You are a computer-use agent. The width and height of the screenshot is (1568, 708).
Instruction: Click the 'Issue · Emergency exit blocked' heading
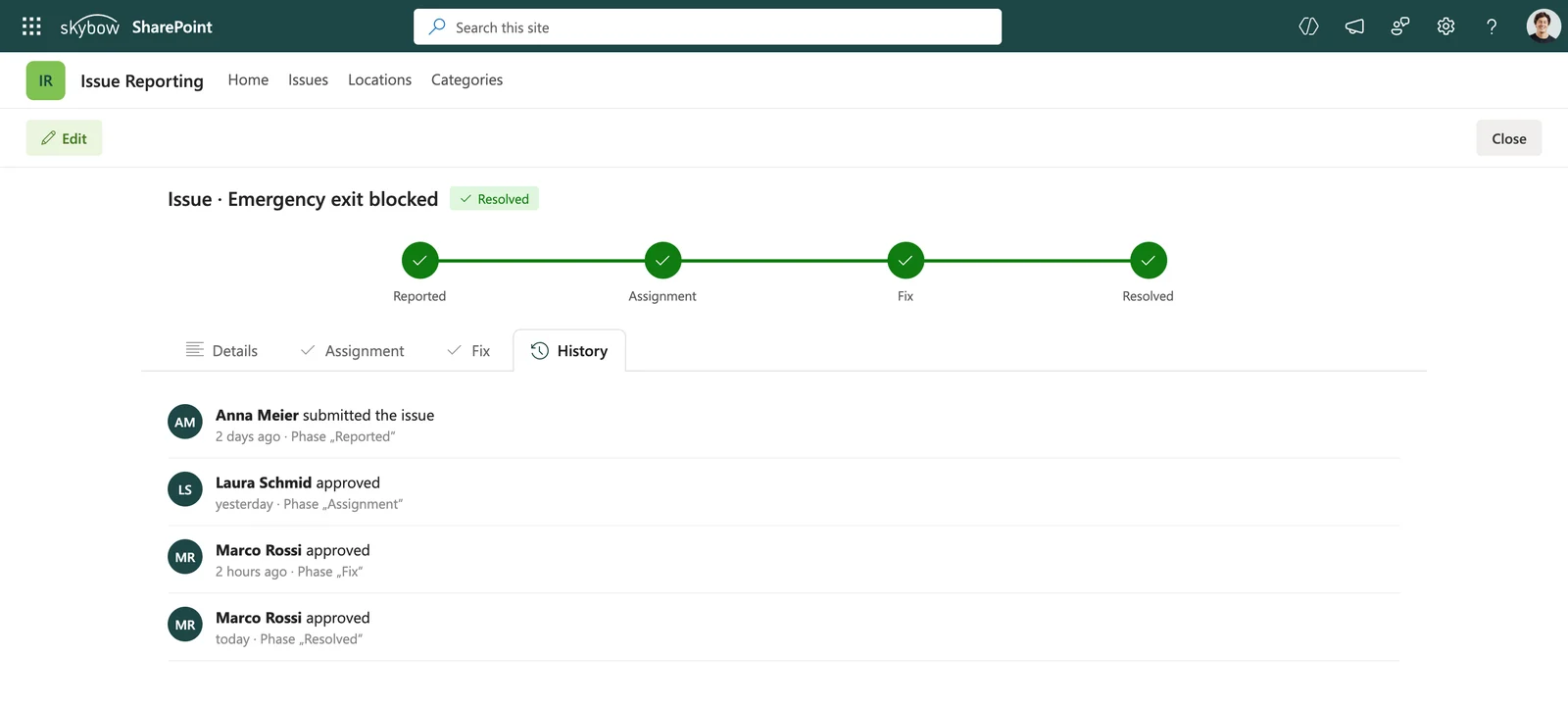(x=303, y=199)
